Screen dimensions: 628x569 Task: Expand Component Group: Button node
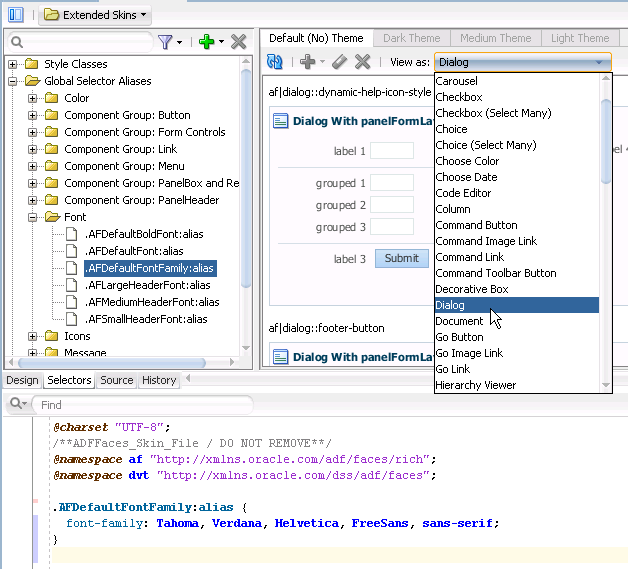click(32, 115)
